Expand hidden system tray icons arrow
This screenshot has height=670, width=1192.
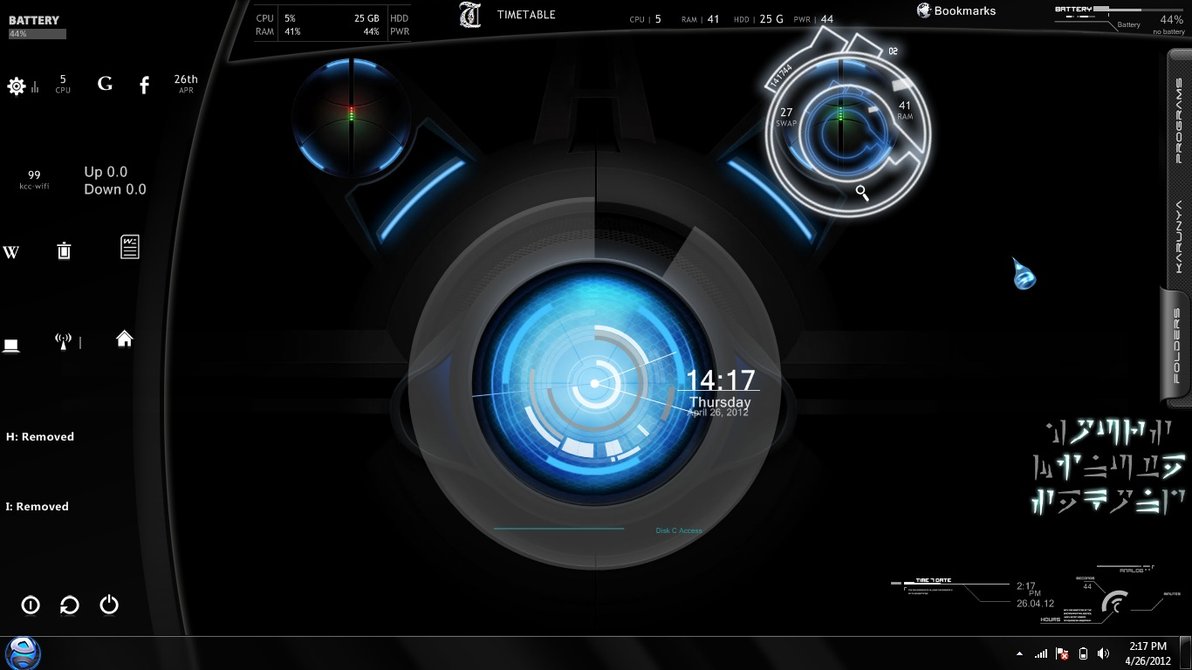click(1018, 654)
